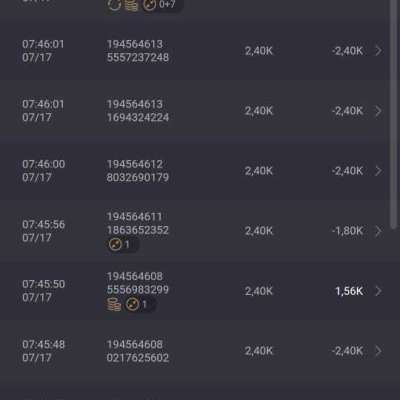Image resolution: width=400 pixels, height=400 pixels.
Task: Expand details chevron for bet 5557237248
Action: click(x=378, y=51)
